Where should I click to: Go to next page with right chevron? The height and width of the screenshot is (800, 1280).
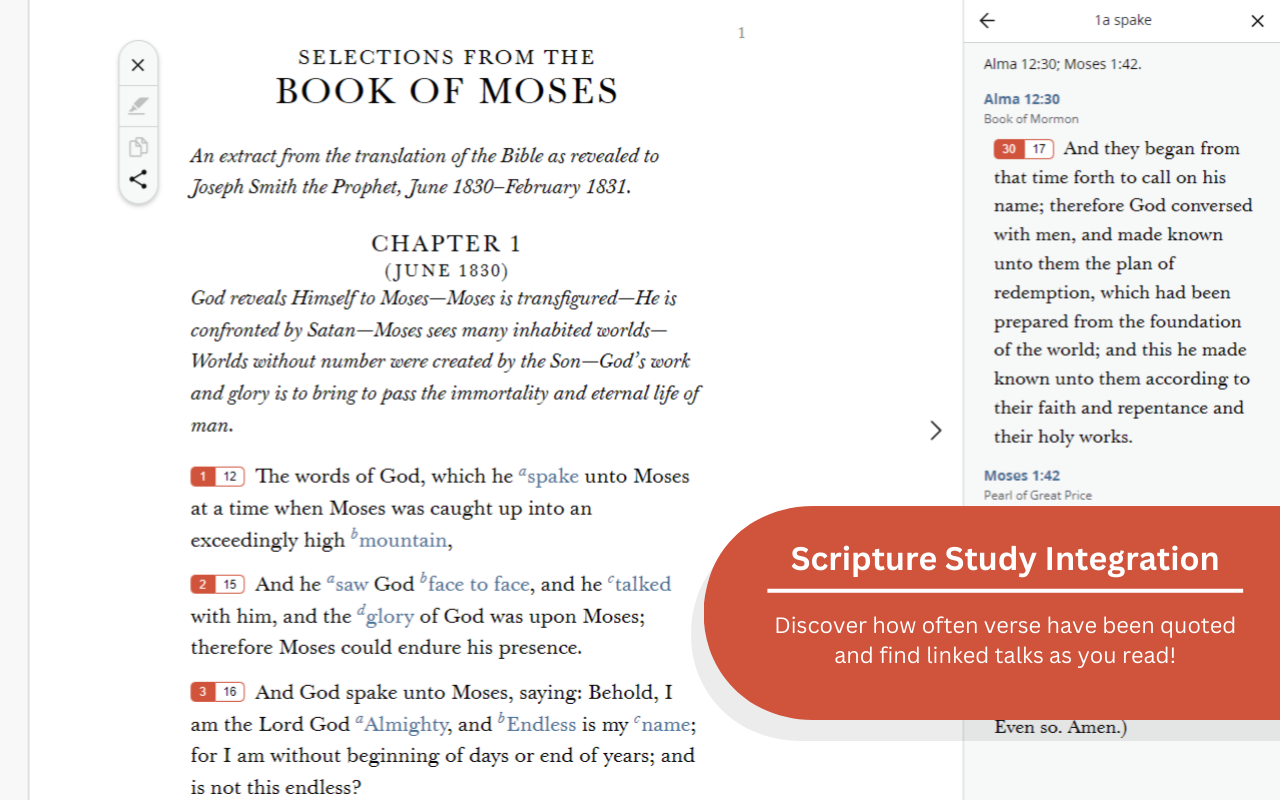936,430
